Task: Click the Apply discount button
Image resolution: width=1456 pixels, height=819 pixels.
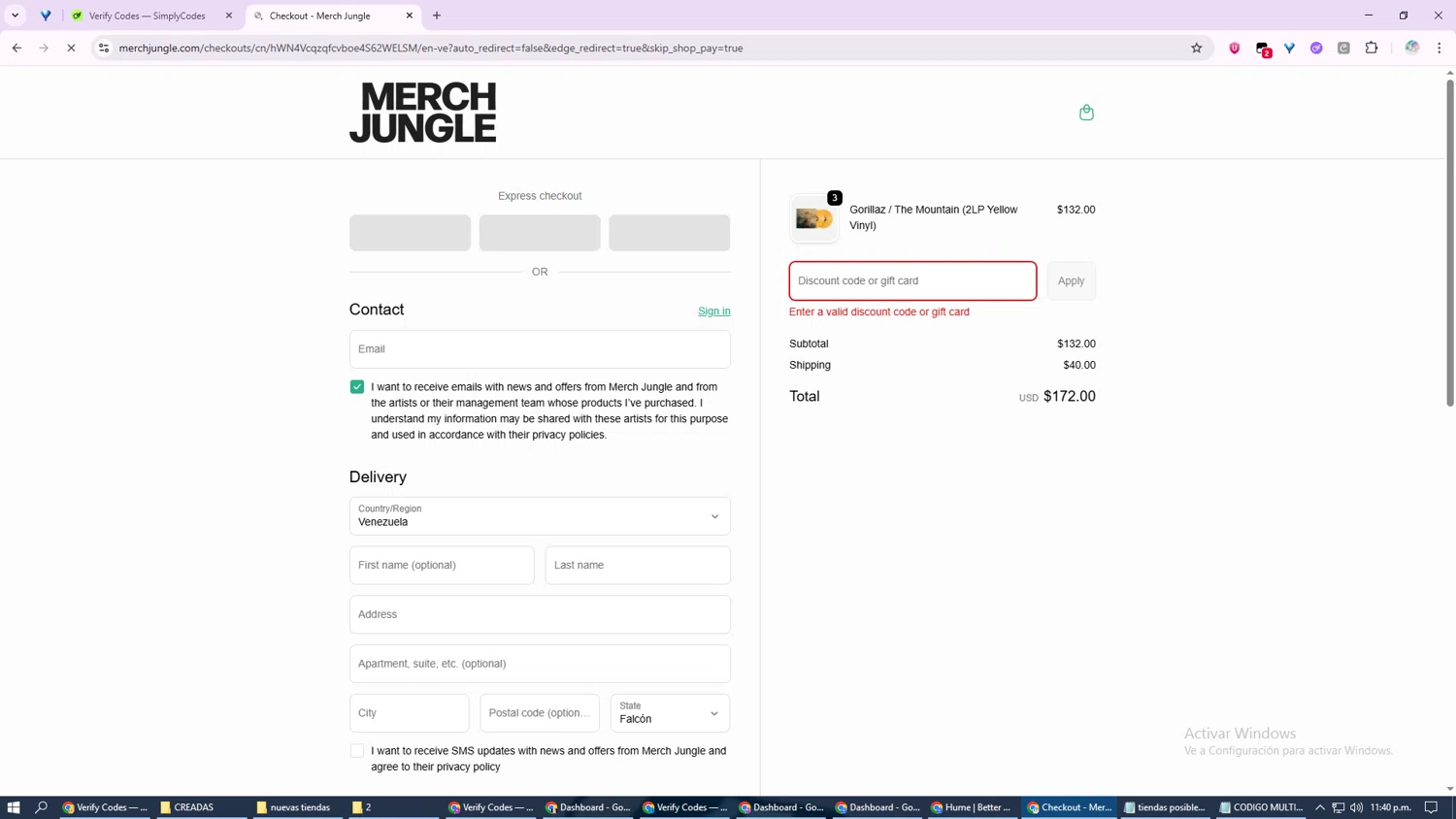Action: pyautogui.click(x=1071, y=280)
